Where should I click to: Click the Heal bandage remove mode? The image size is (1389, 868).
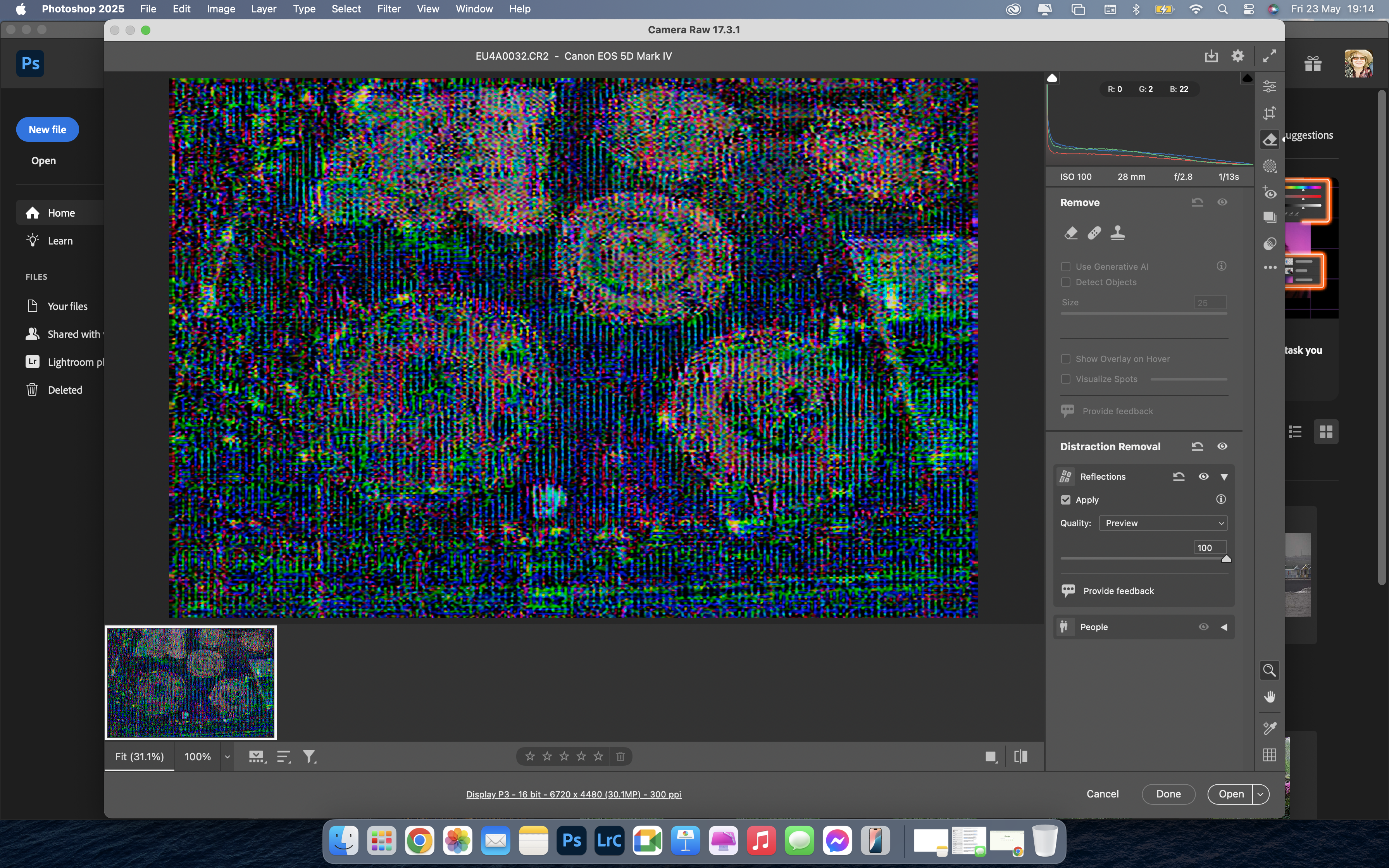click(1094, 233)
